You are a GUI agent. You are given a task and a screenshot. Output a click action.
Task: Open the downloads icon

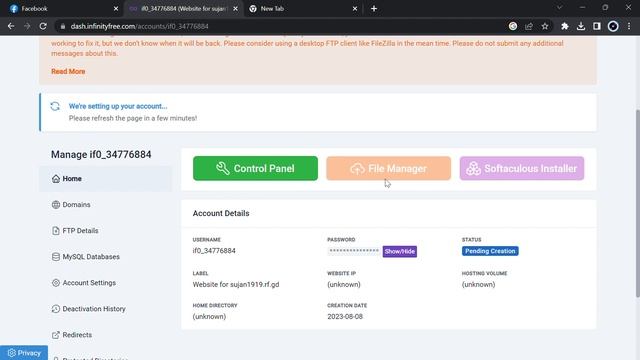[x=581, y=26]
